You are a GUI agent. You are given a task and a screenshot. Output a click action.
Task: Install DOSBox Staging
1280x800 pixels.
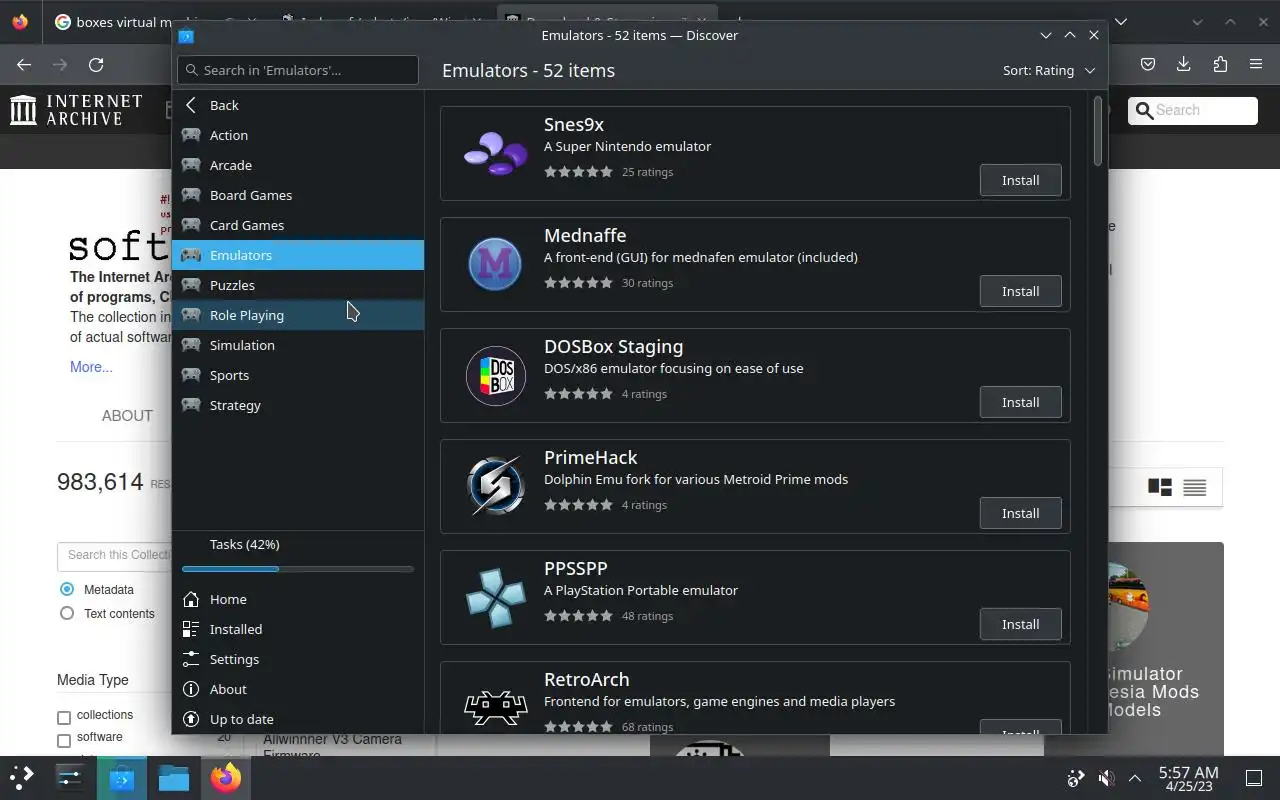1020,402
